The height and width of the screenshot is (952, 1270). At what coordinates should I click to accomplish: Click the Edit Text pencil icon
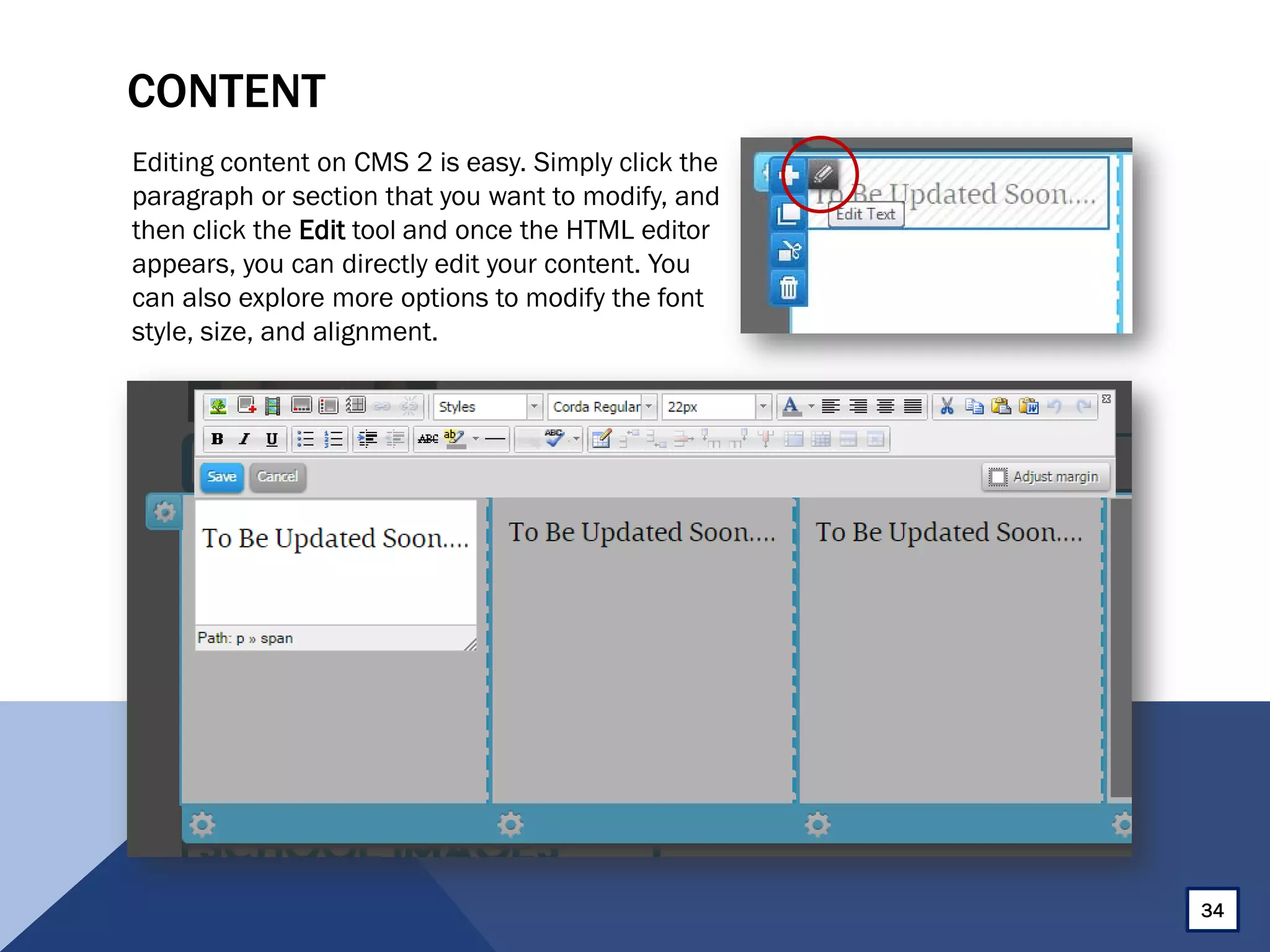coord(824,174)
